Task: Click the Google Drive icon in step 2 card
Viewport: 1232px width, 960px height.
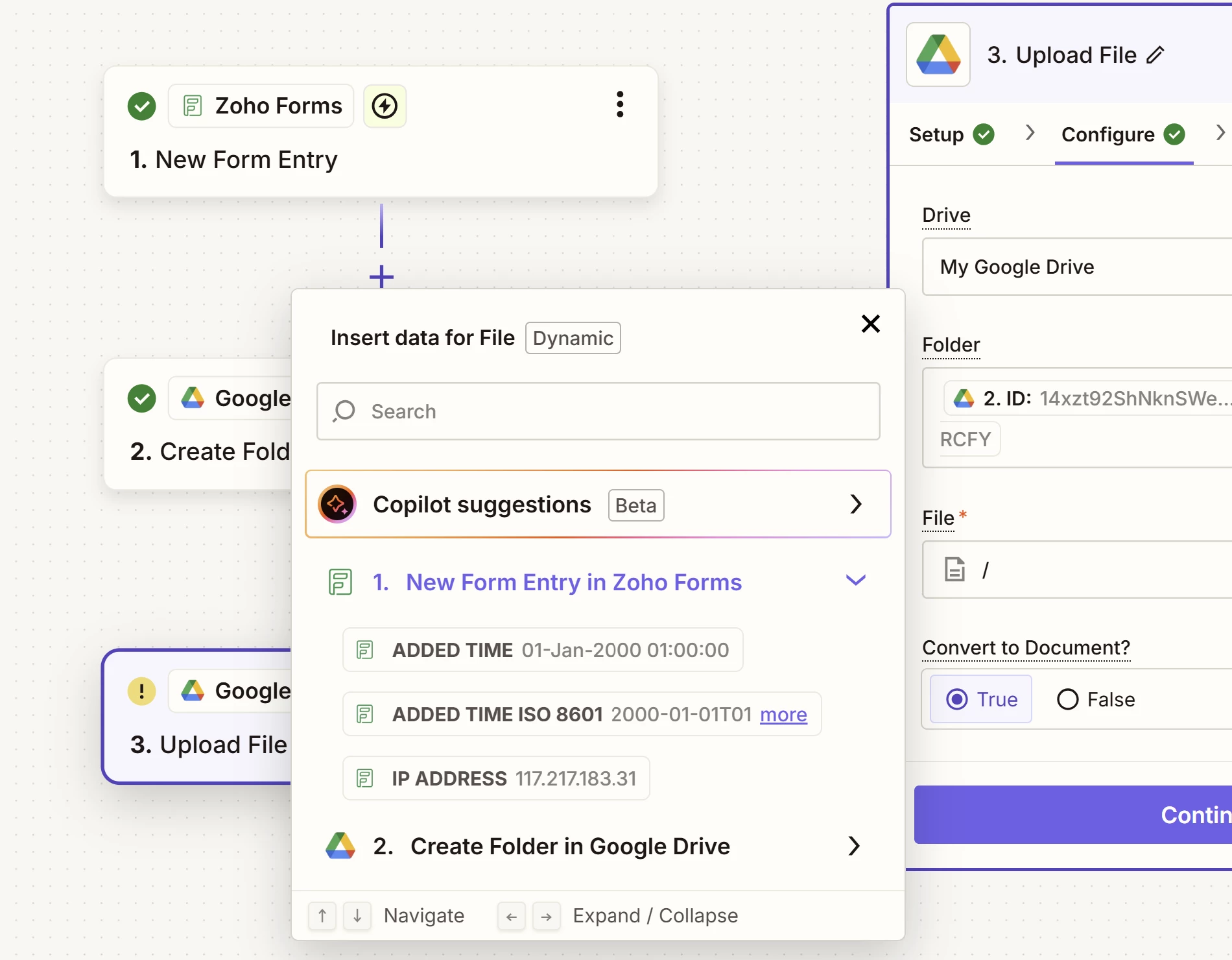Action: click(193, 398)
